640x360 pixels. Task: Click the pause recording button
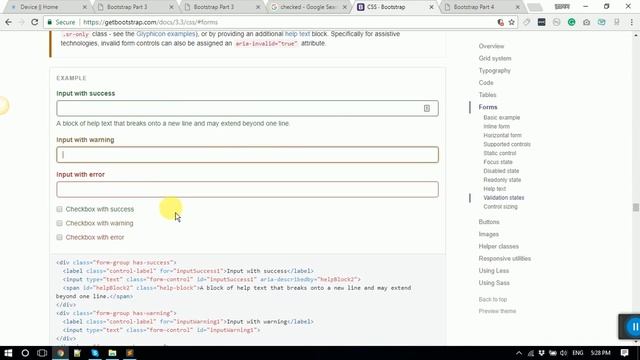(x=635, y=327)
